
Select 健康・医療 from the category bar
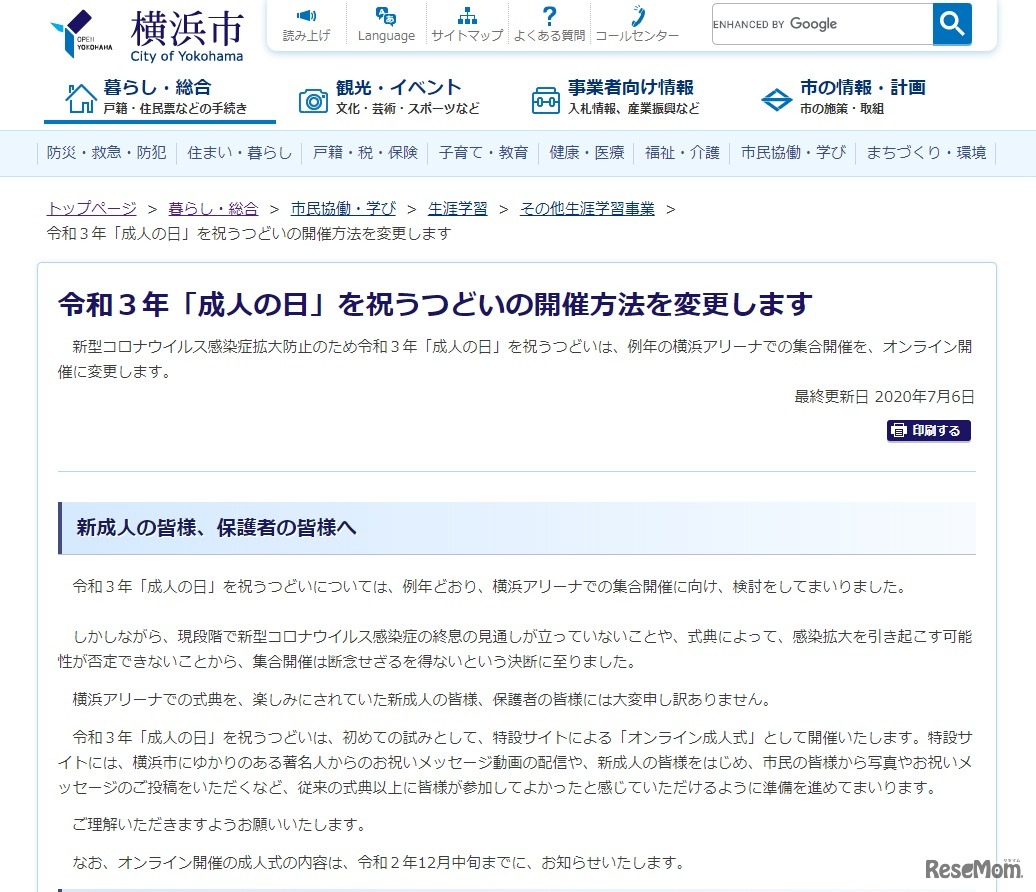[x=586, y=152]
